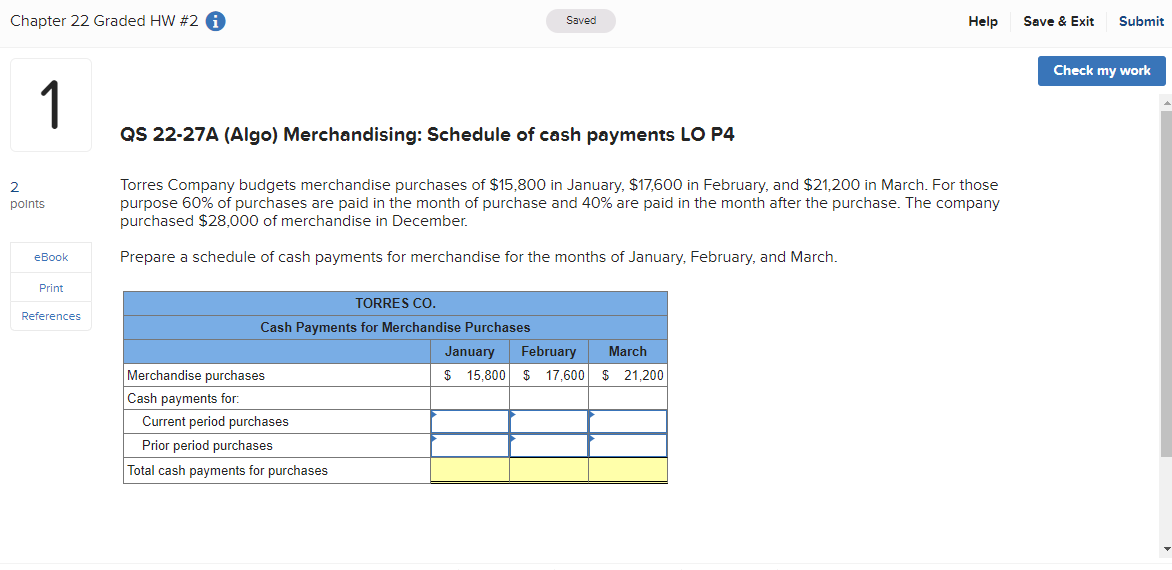Click the Current period purchases label

[215, 421]
